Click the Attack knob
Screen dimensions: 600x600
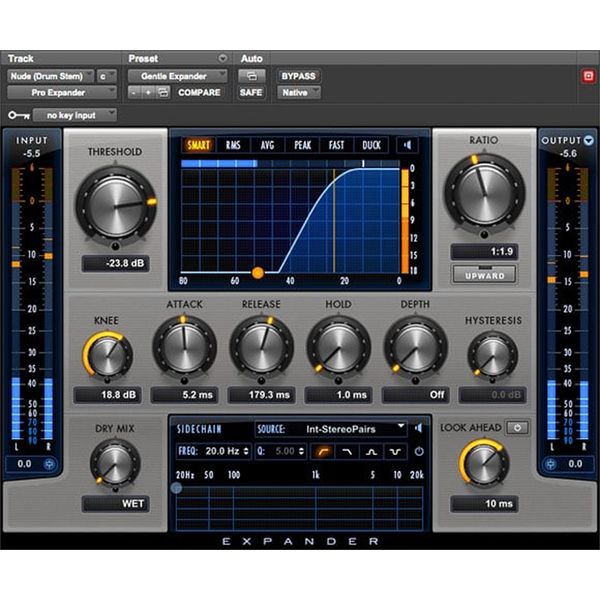point(184,348)
